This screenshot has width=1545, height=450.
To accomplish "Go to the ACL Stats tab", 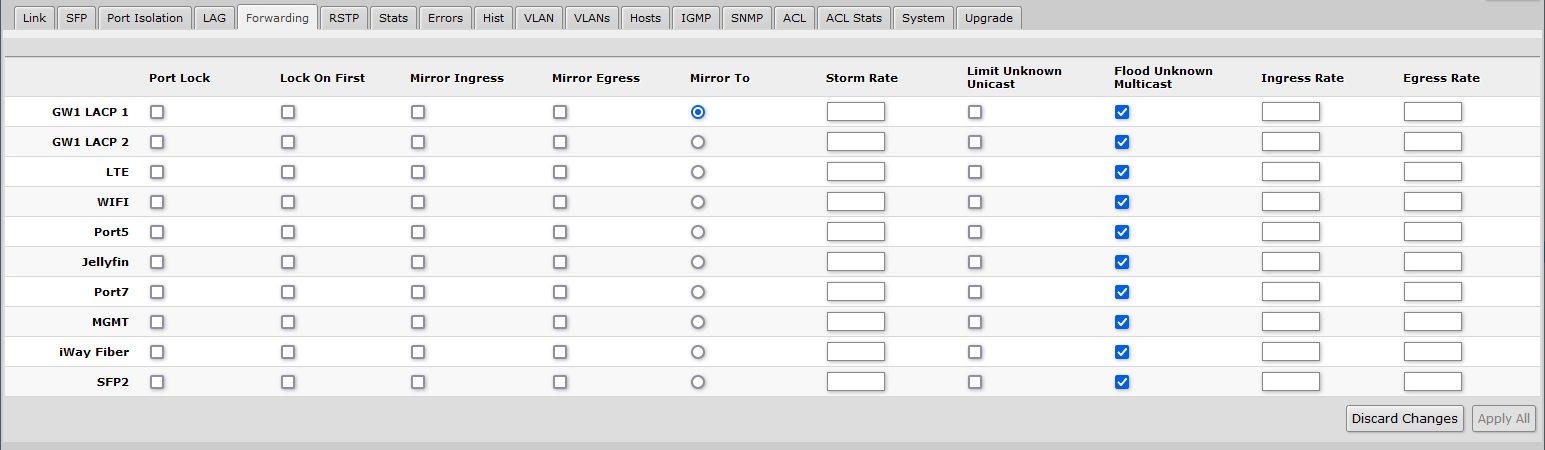I will point(853,18).
